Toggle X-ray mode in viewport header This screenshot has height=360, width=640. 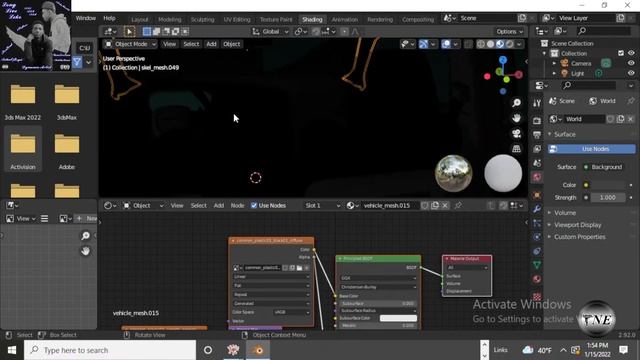pos(468,44)
